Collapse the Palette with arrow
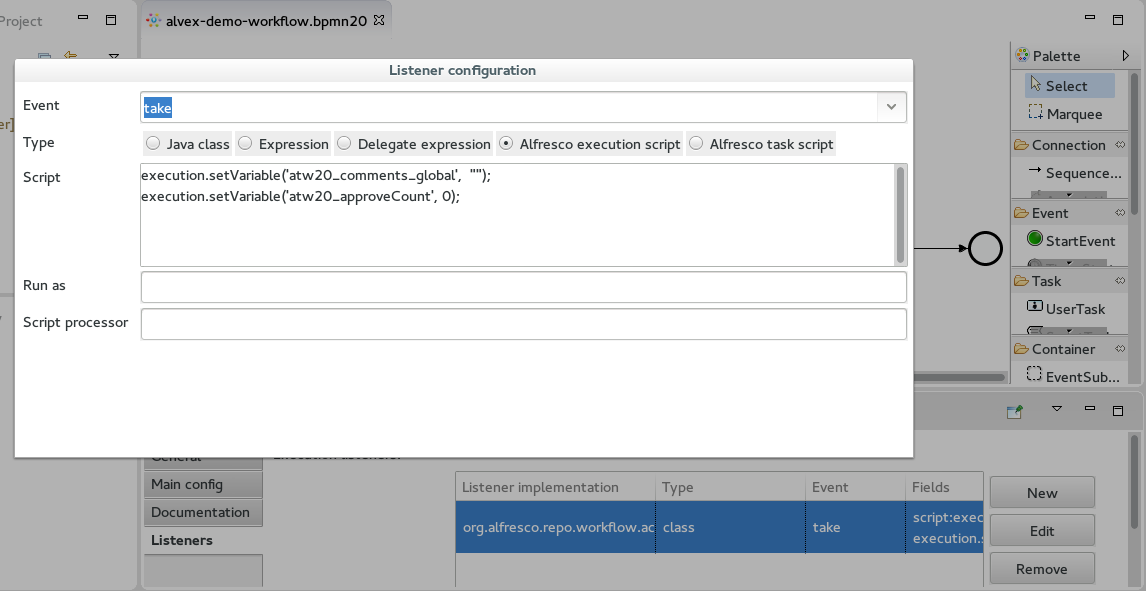The width and height of the screenshot is (1146, 591). click(x=1125, y=56)
